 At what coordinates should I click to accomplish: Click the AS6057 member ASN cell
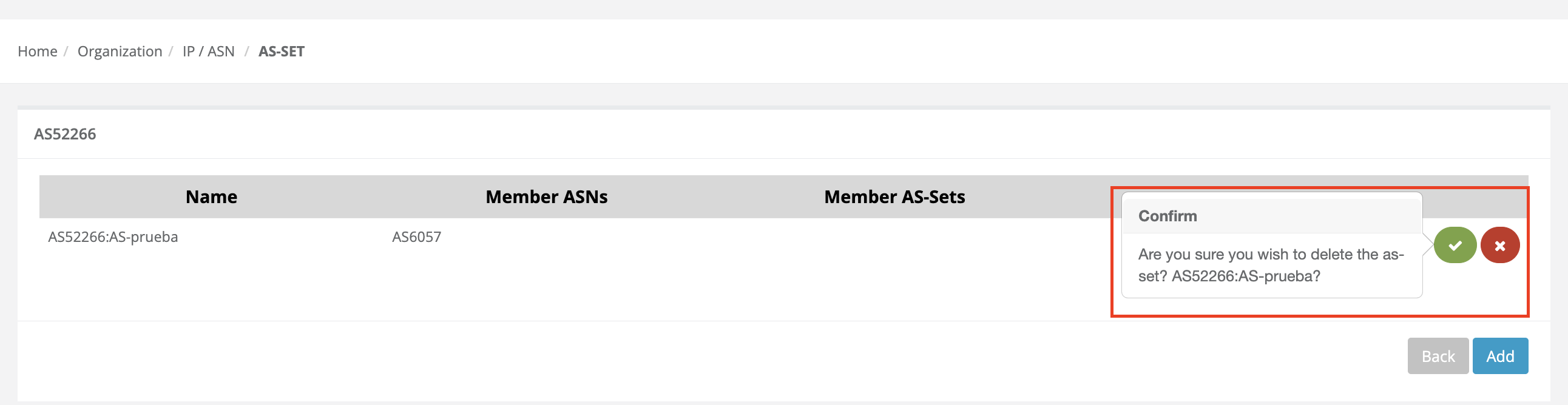[416, 236]
